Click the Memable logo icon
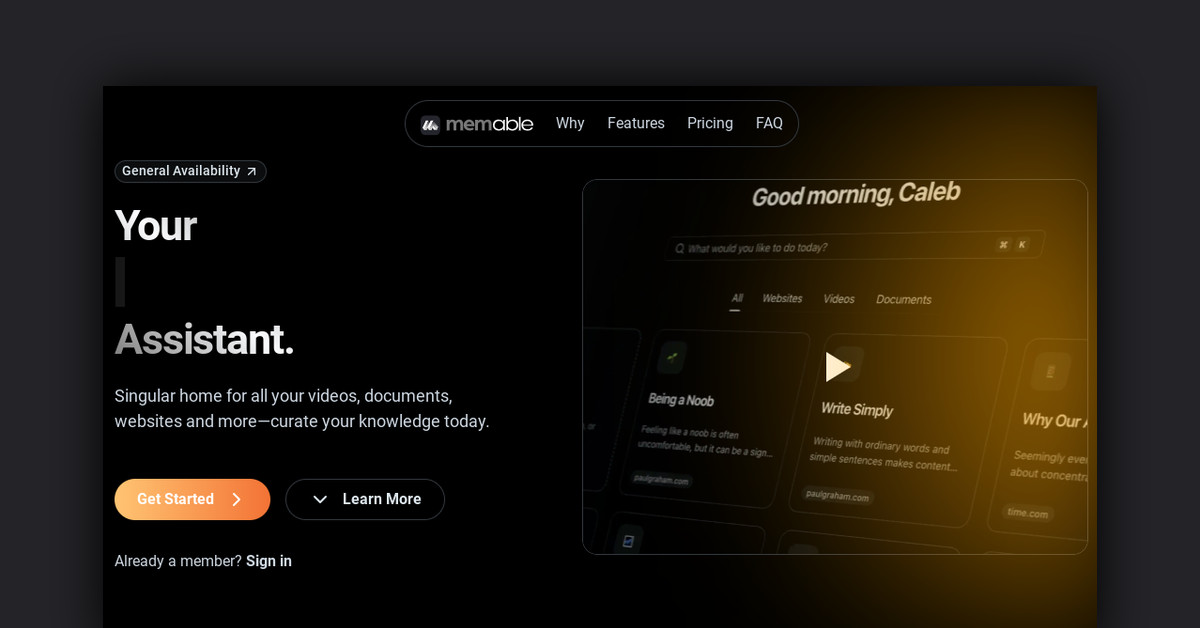This screenshot has height=628, width=1200. tap(430, 124)
